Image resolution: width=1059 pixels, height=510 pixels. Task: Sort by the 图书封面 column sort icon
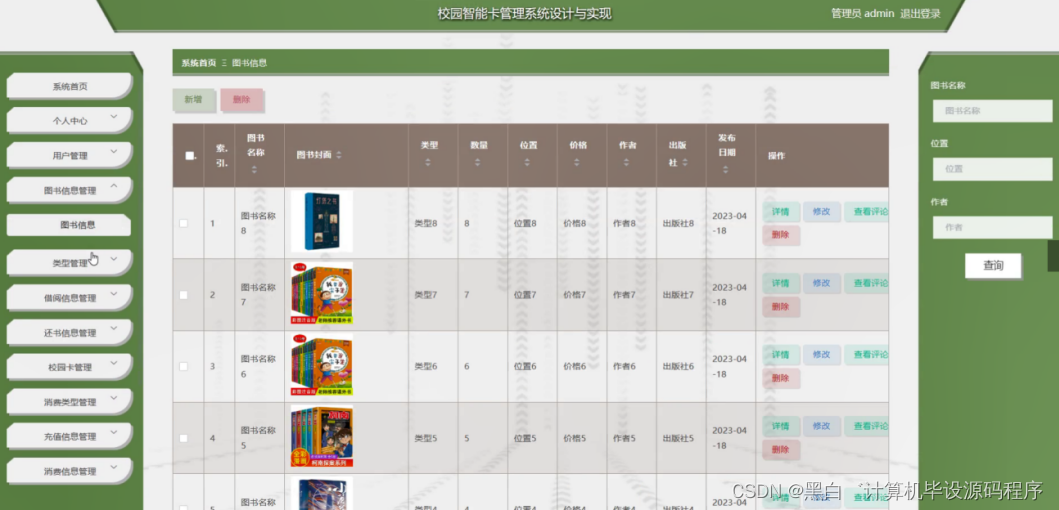(x=338, y=155)
